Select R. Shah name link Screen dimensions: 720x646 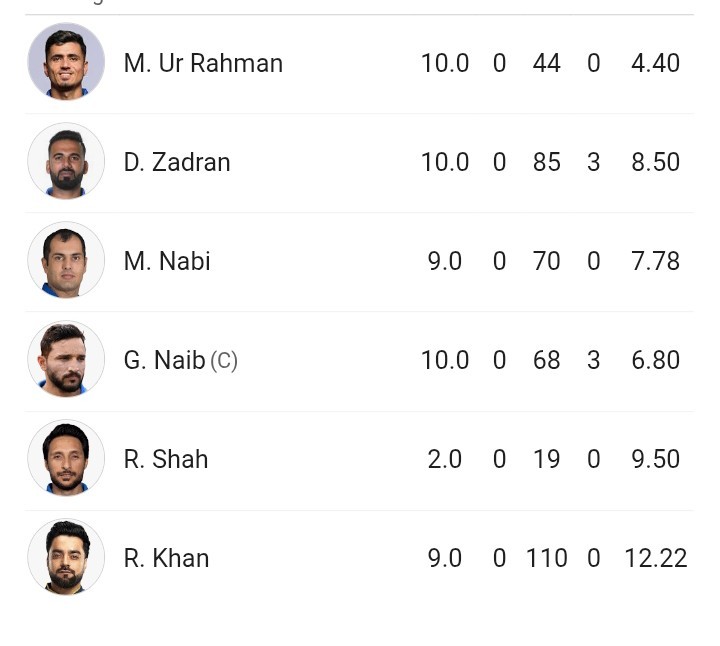[166, 459]
